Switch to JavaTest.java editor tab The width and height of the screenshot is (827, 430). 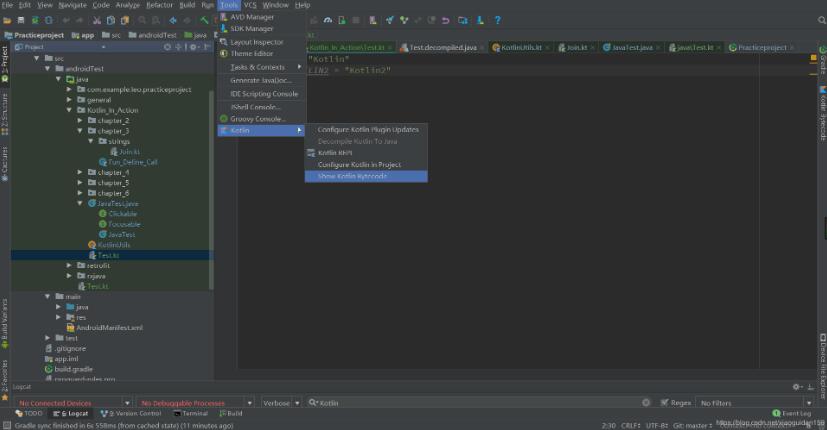631,47
